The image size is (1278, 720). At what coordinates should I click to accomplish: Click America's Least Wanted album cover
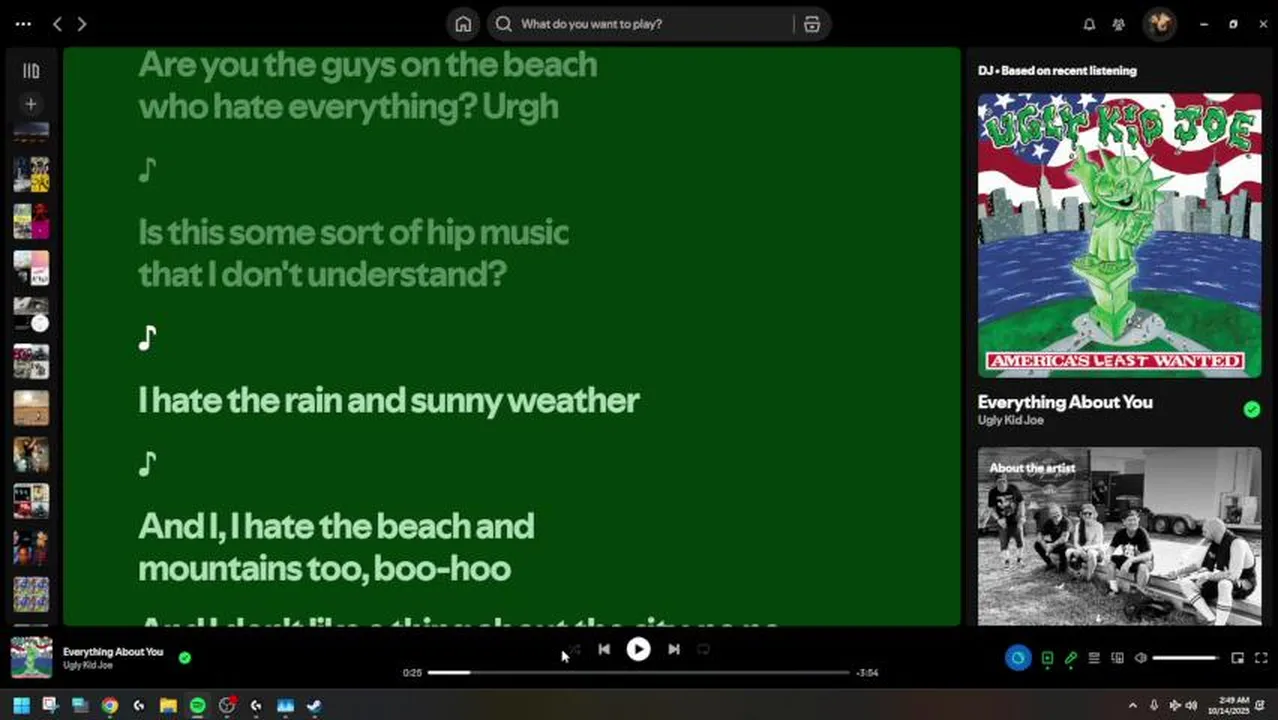(1119, 235)
